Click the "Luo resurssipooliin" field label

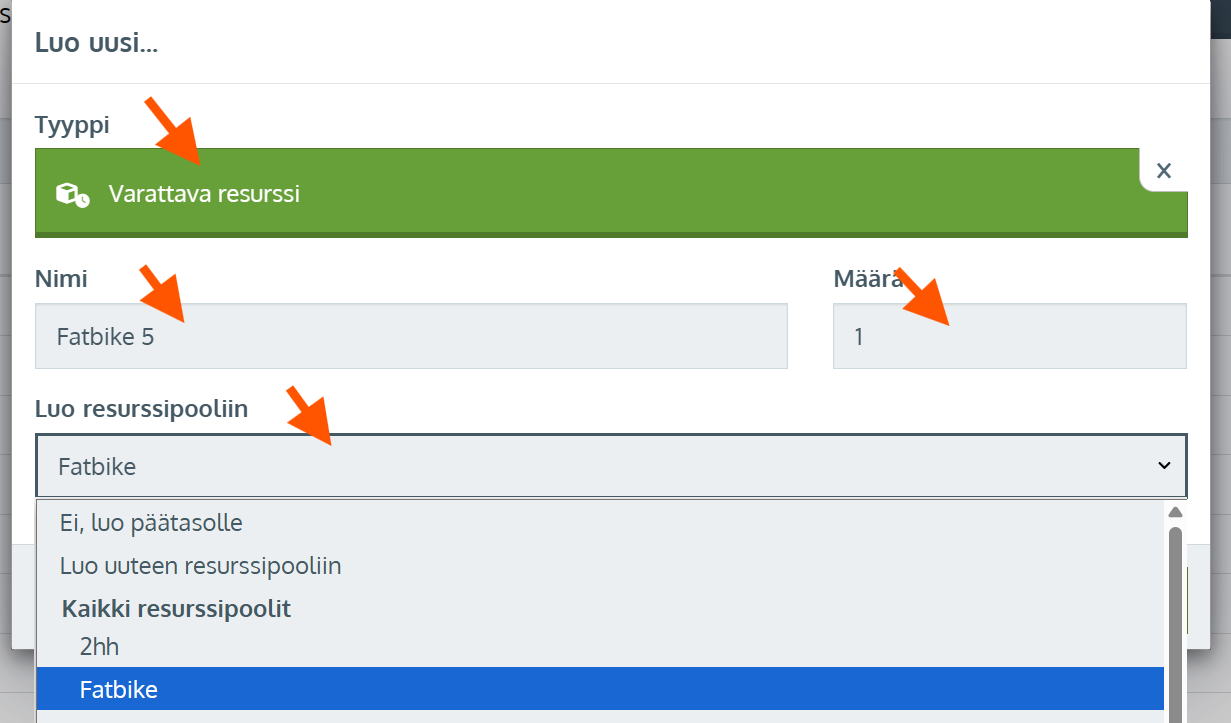pyautogui.click(x=141, y=408)
